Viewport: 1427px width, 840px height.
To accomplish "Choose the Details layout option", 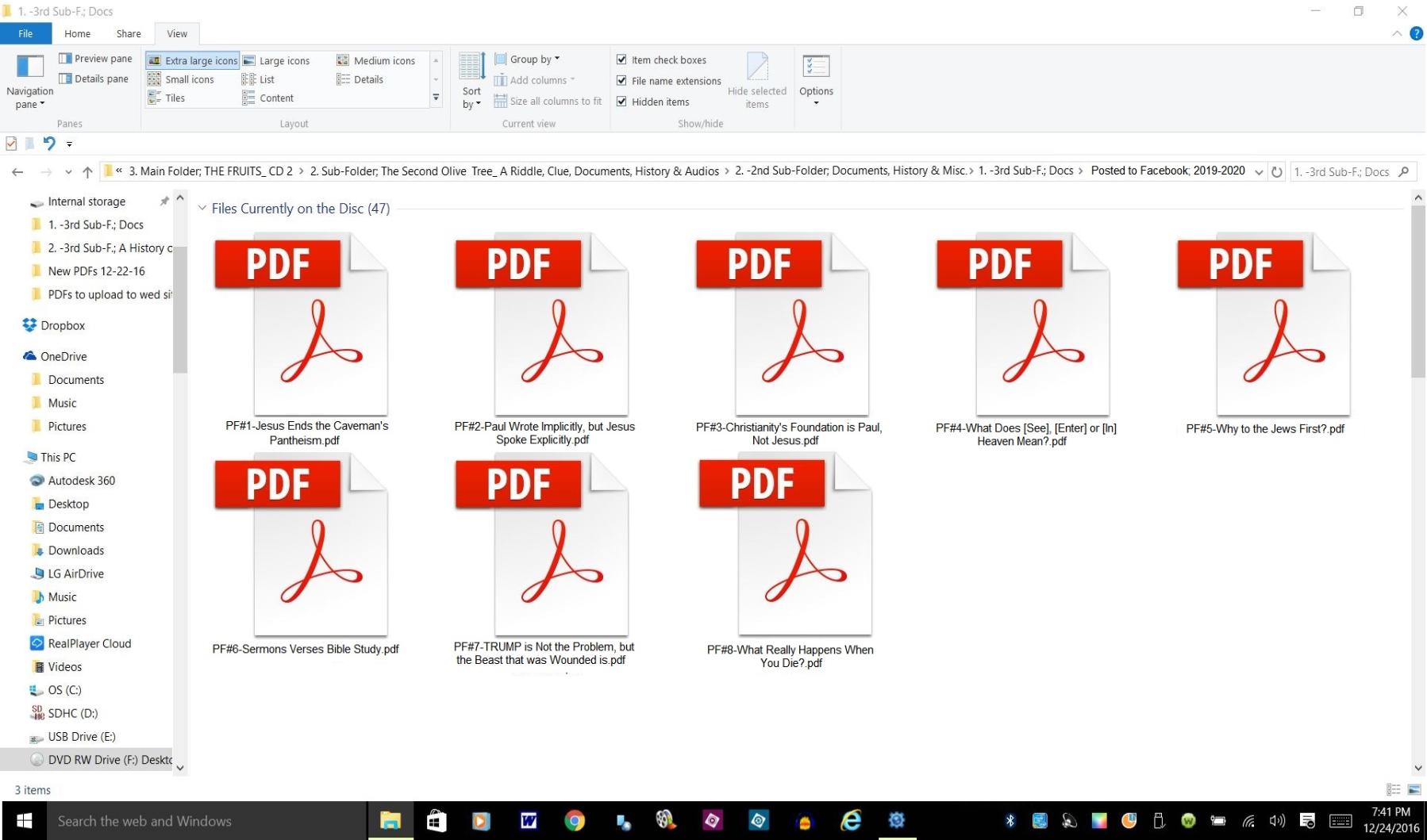I will pyautogui.click(x=360, y=79).
